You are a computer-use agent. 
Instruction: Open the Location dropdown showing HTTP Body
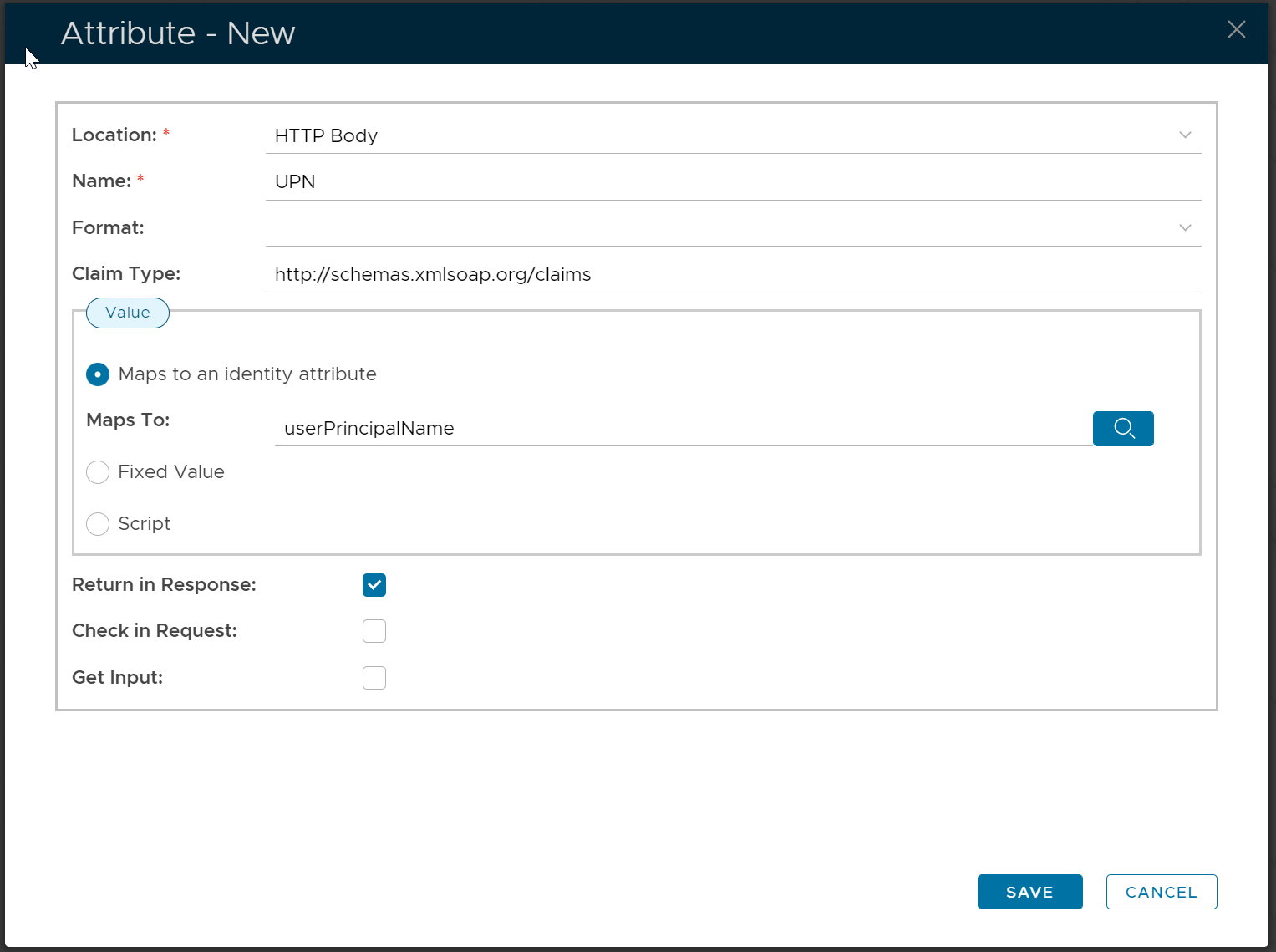(719, 135)
